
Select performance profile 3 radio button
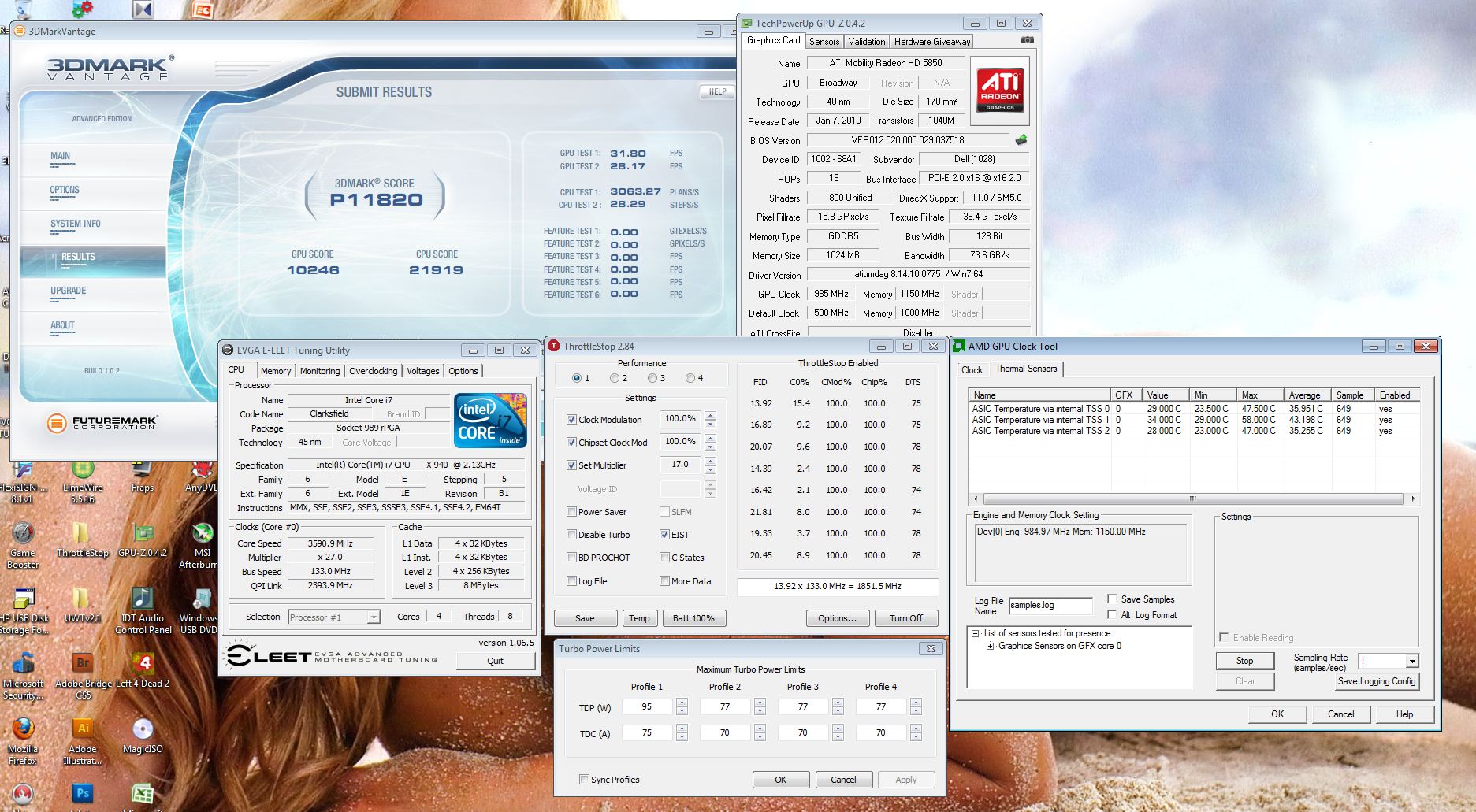click(652, 378)
